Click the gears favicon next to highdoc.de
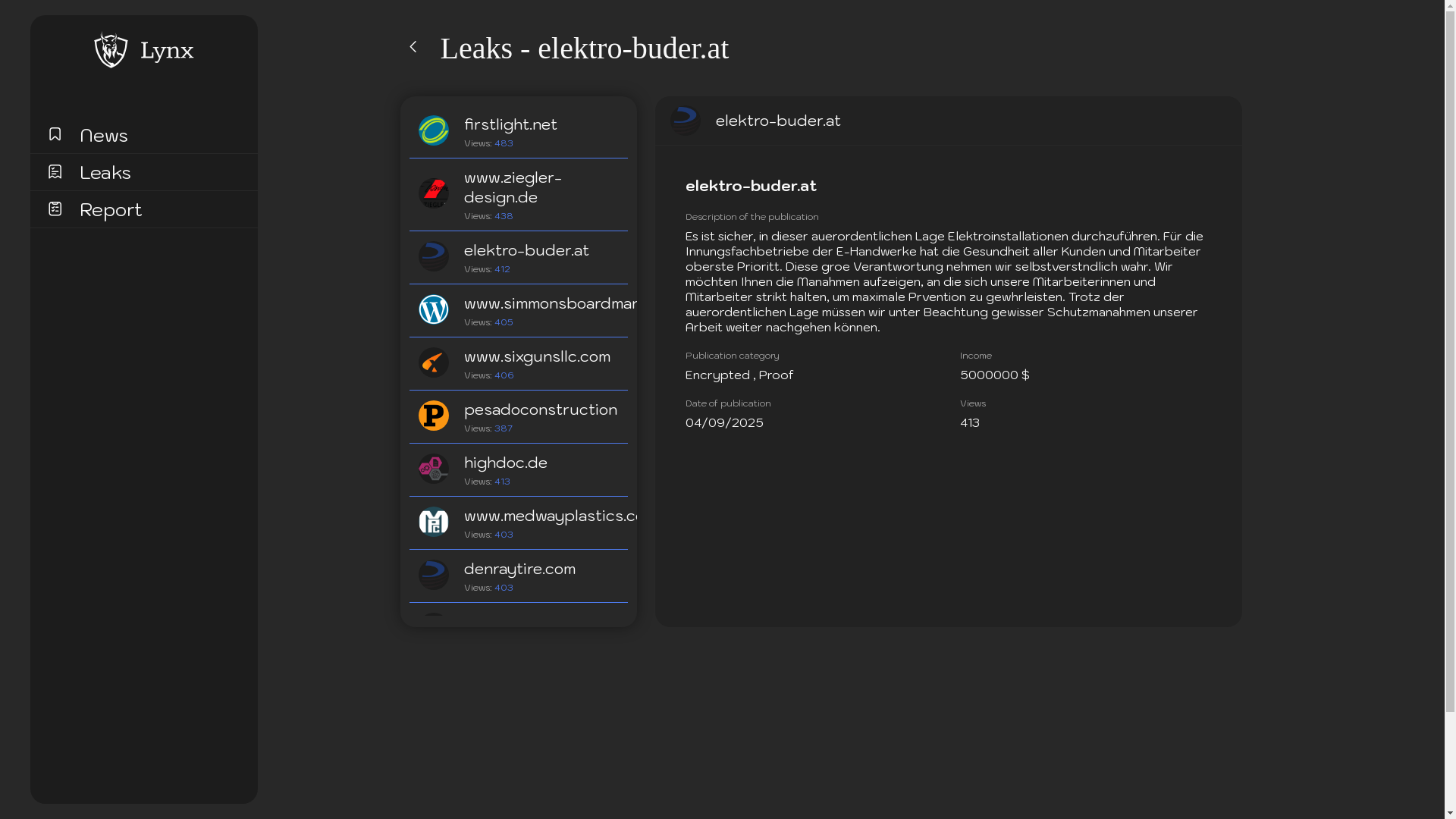 (433, 469)
